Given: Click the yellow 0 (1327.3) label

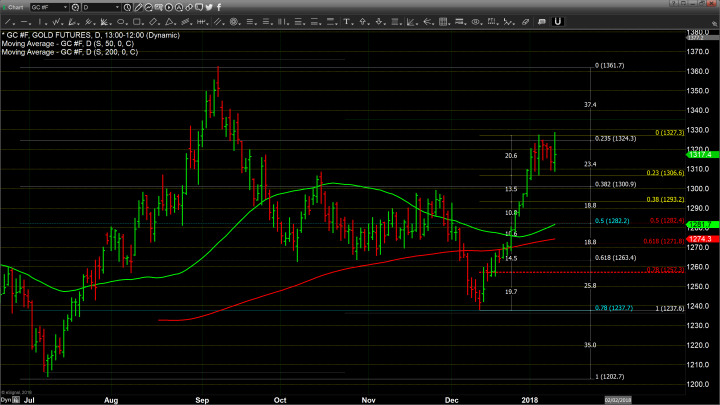Looking at the screenshot, I should click(669, 133).
